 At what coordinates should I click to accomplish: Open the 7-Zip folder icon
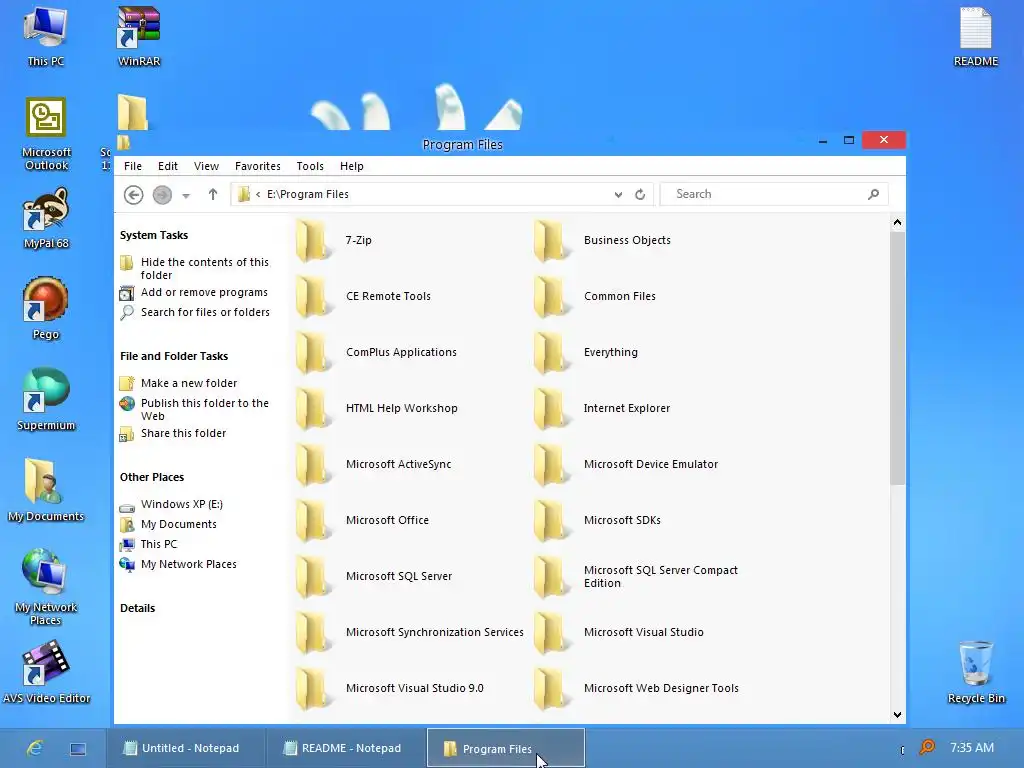pos(313,240)
